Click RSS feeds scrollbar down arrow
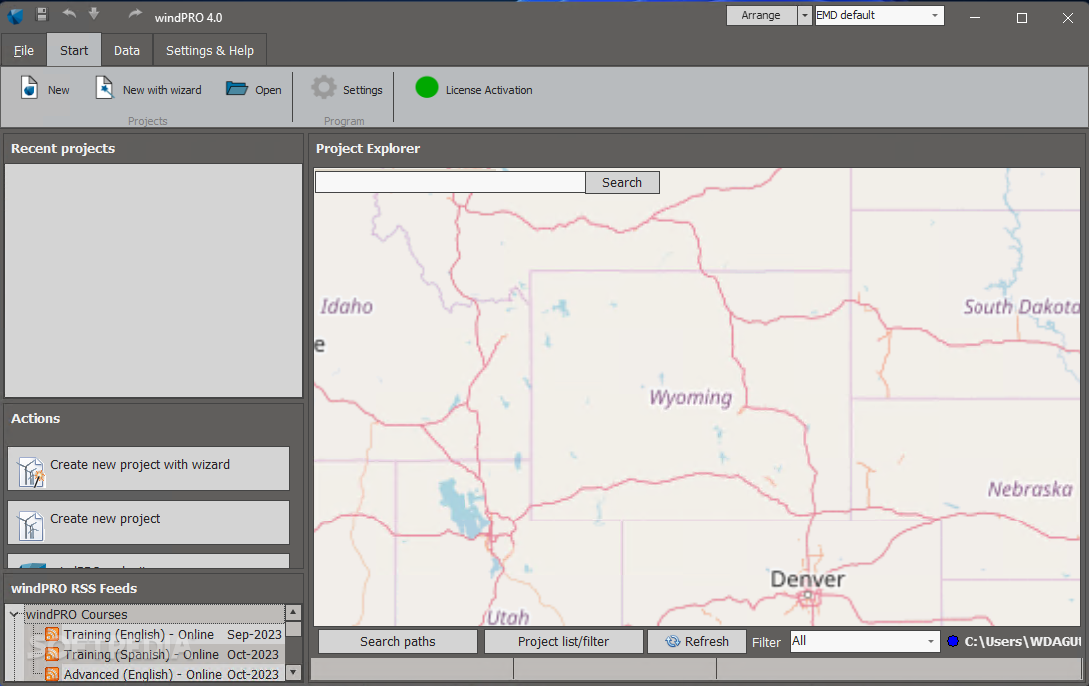This screenshot has height=686, width=1089. pyautogui.click(x=293, y=672)
